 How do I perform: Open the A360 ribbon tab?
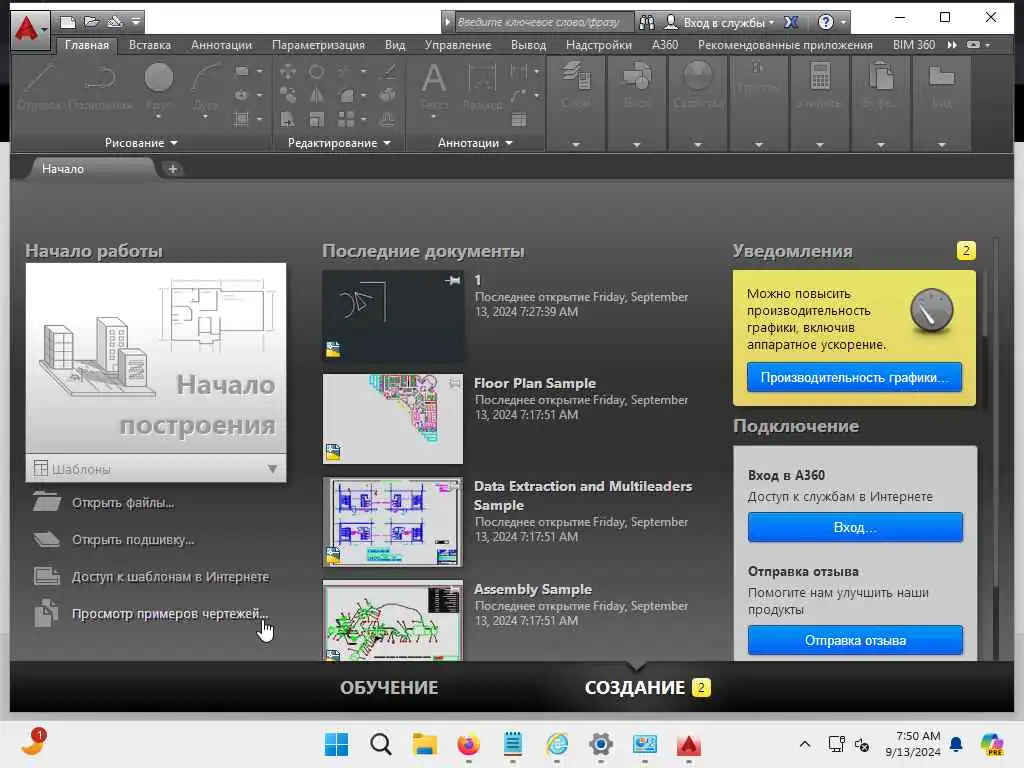pos(665,45)
